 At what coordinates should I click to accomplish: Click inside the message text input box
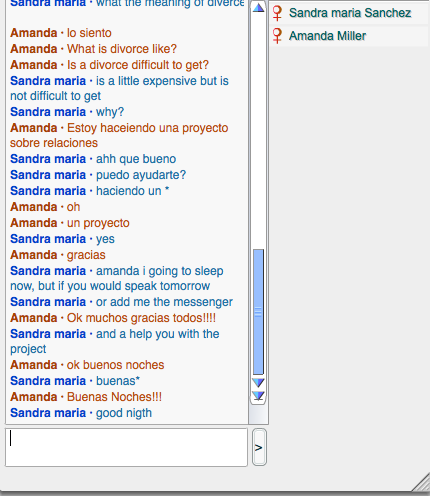tap(126, 447)
